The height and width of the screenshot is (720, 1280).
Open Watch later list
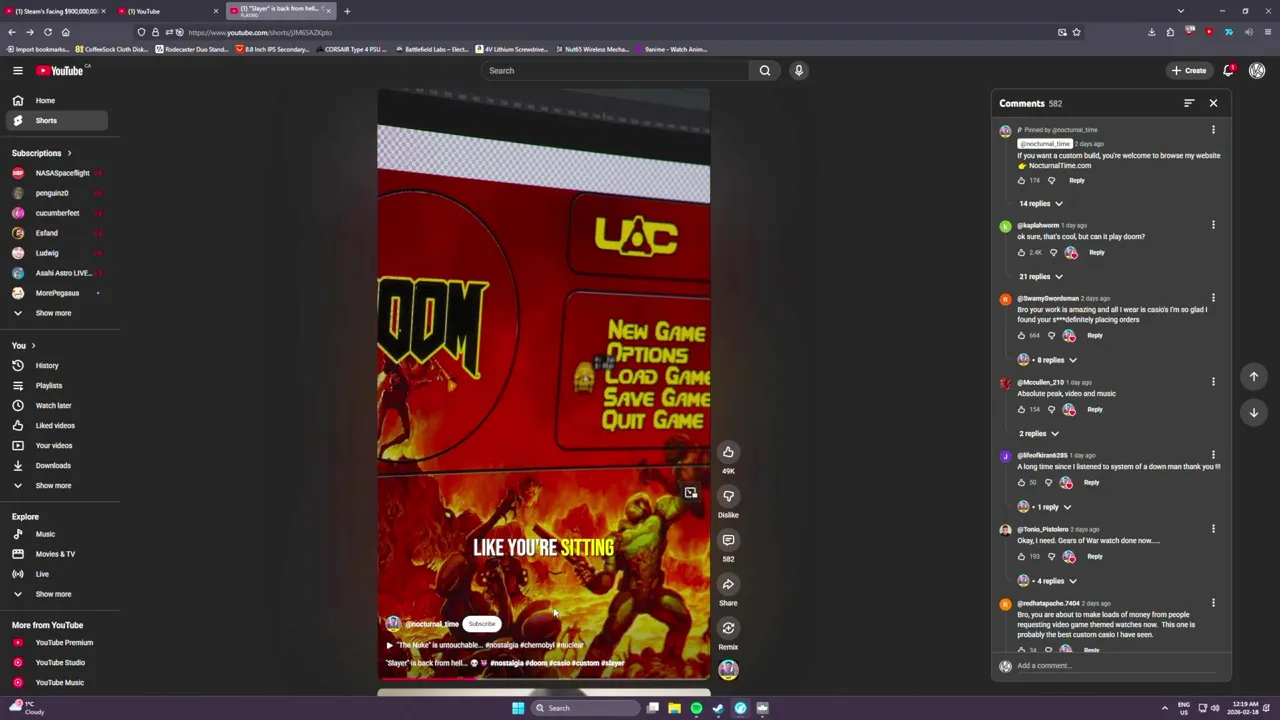[x=53, y=405]
